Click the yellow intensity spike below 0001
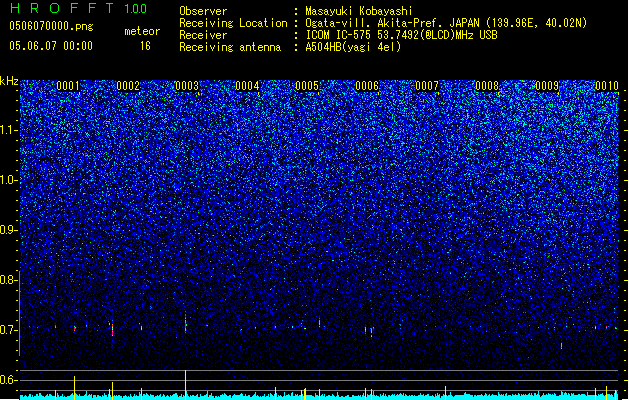This screenshot has width=629, height=400. [74, 388]
